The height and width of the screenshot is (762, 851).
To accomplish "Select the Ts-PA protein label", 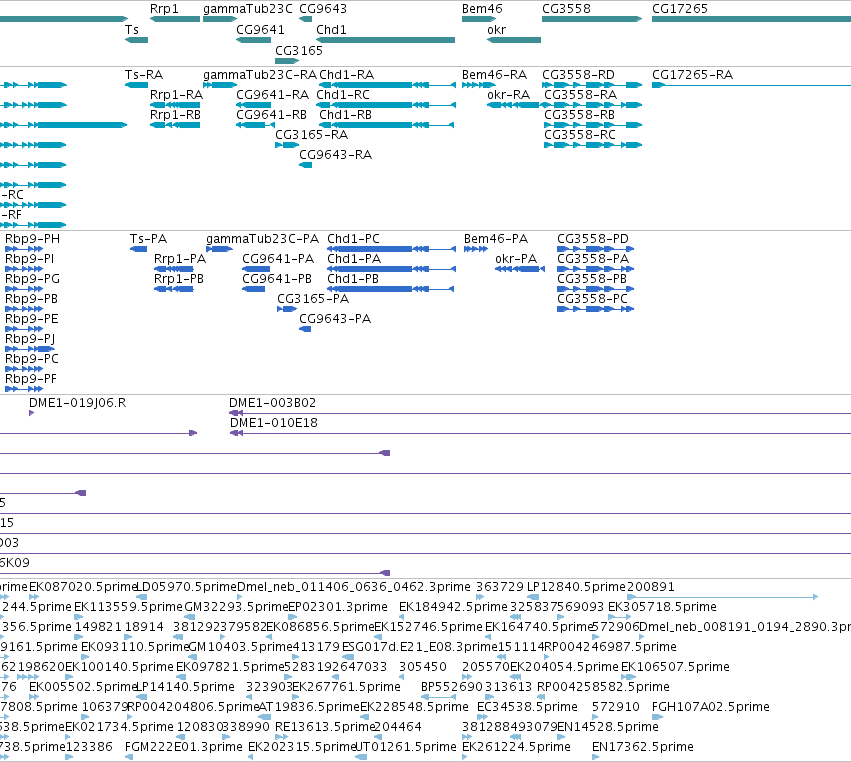I will [148, 239].
